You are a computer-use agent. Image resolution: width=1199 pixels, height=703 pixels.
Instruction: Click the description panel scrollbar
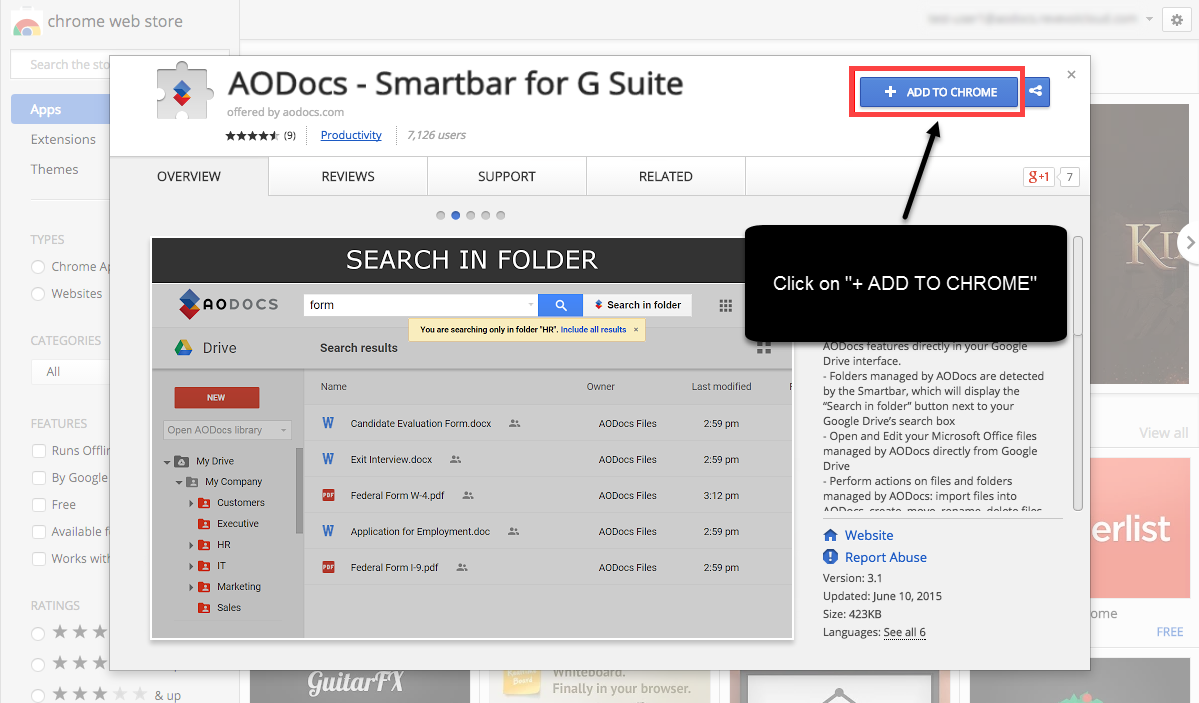point(1077,373)
